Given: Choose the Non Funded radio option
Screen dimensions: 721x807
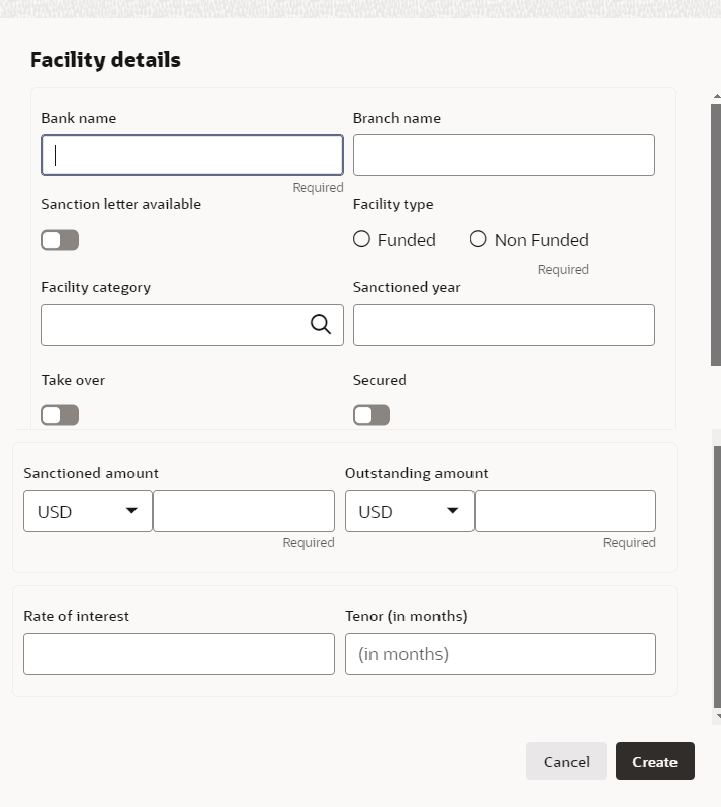Looking at the screenshot, I should (478, 239).
